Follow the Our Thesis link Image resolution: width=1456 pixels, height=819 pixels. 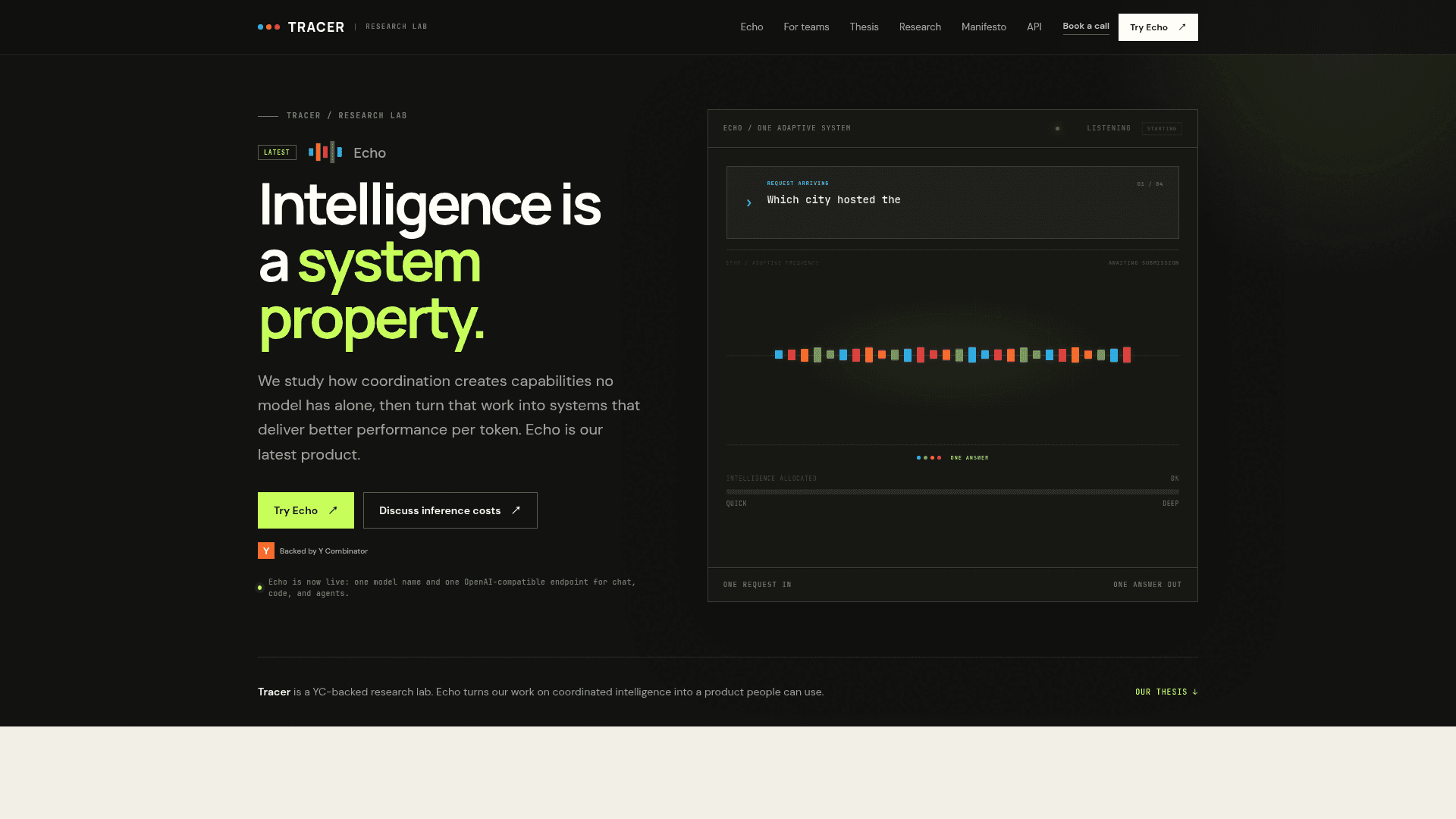click(x=1166, y=692)
